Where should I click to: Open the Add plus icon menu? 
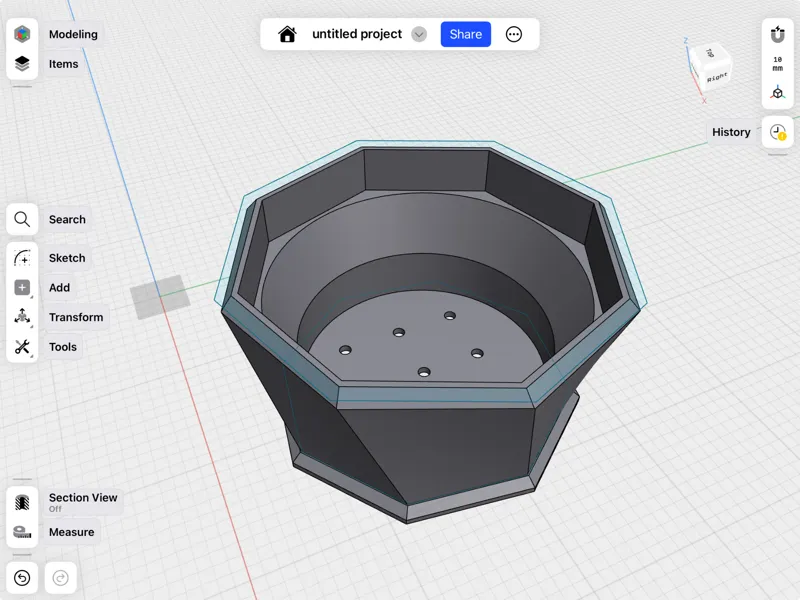(22, 288)
